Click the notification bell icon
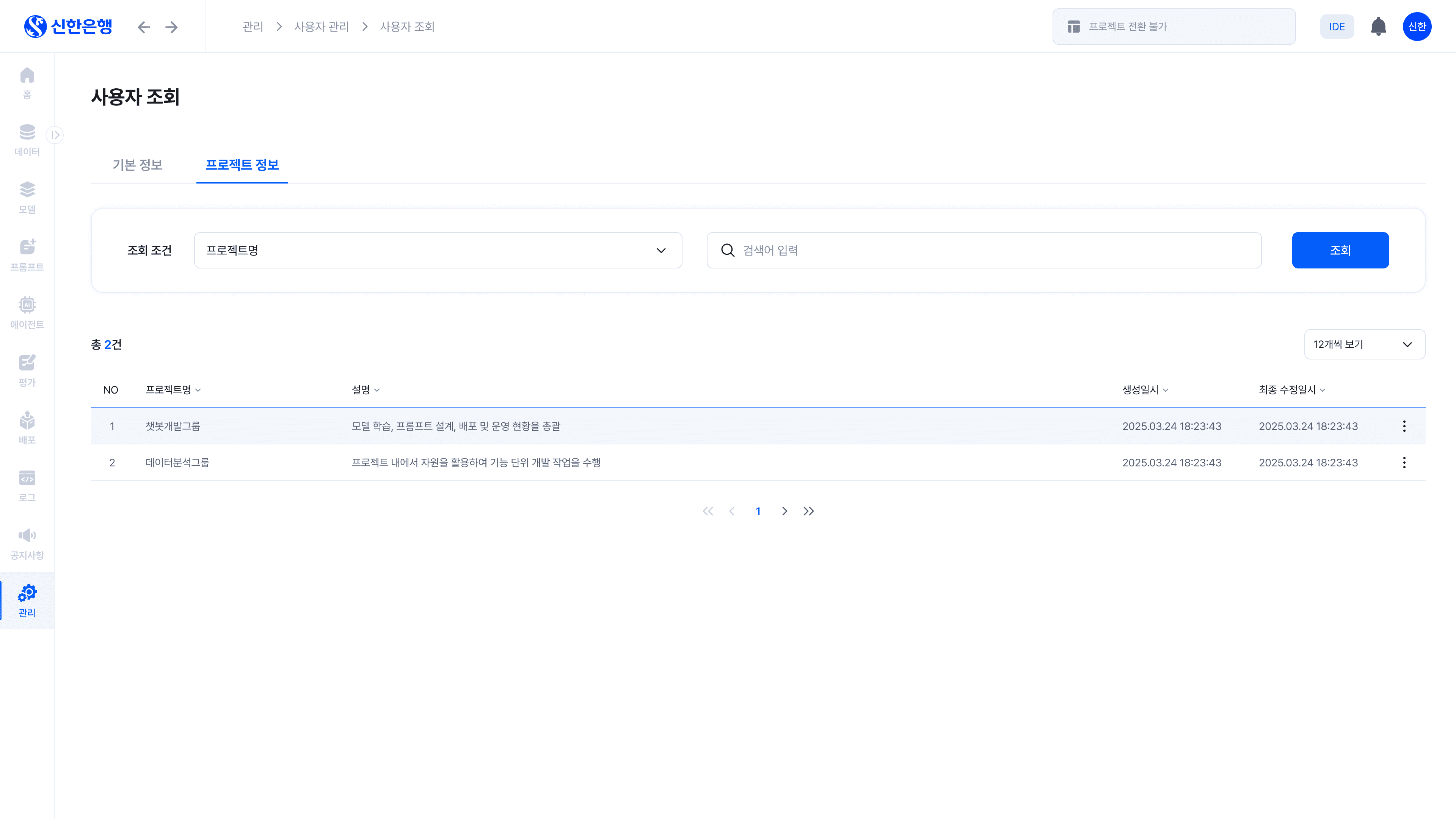The width and height of the screenshot is (1456, 819). [1378, 27]
